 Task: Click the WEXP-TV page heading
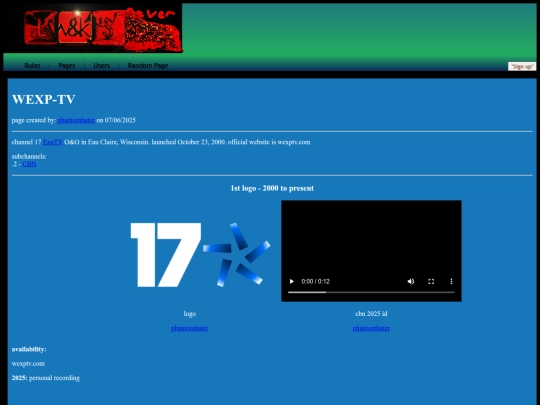44,99
